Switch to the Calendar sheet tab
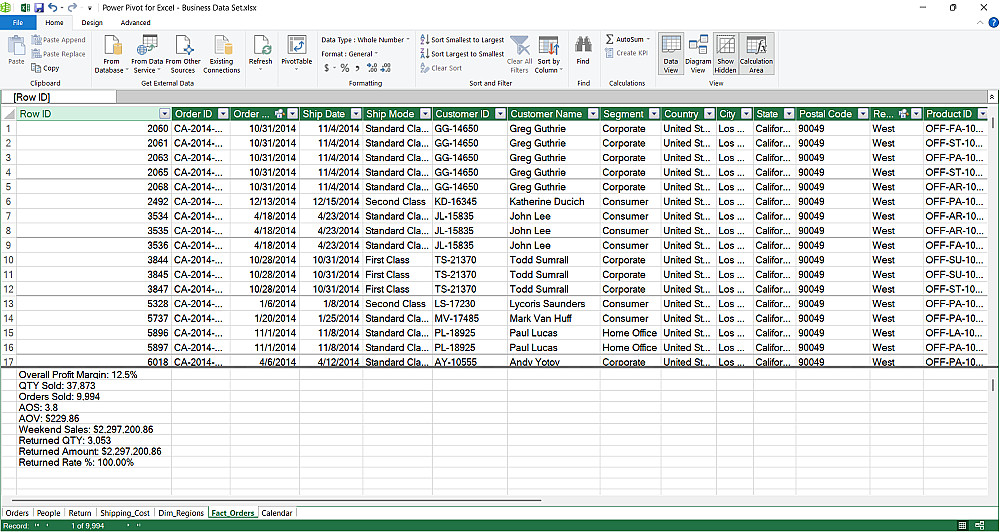This screenshot has height=532, width=1000. (x=277, y=513)
